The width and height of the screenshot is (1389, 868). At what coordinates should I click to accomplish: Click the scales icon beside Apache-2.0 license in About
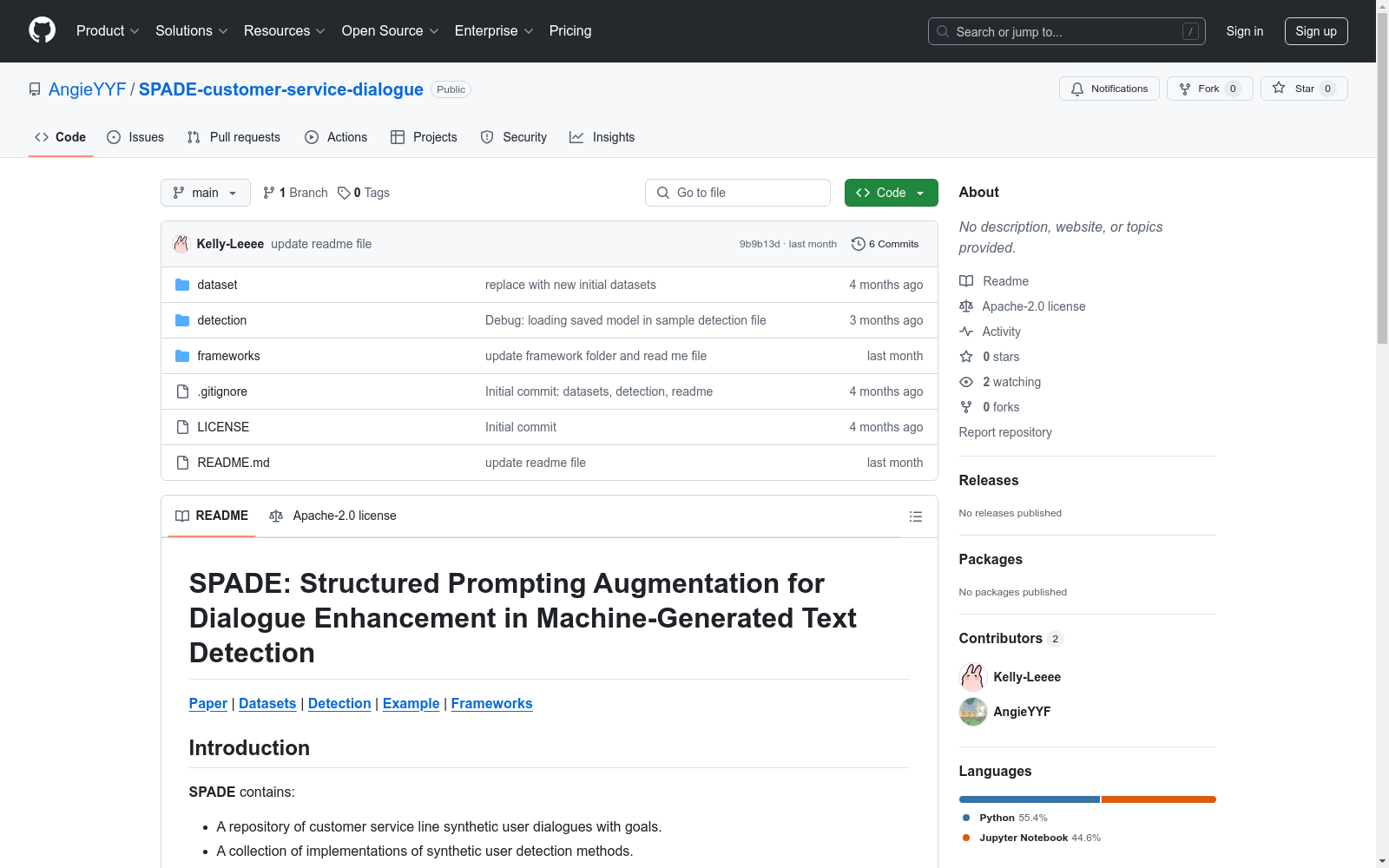[x=966, y=306]
